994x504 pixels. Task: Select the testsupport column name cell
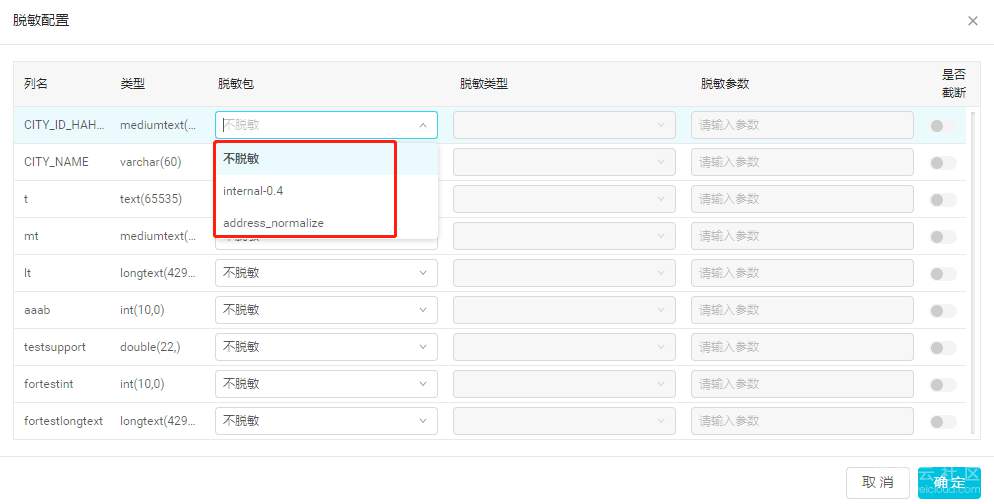click(55, 347)
